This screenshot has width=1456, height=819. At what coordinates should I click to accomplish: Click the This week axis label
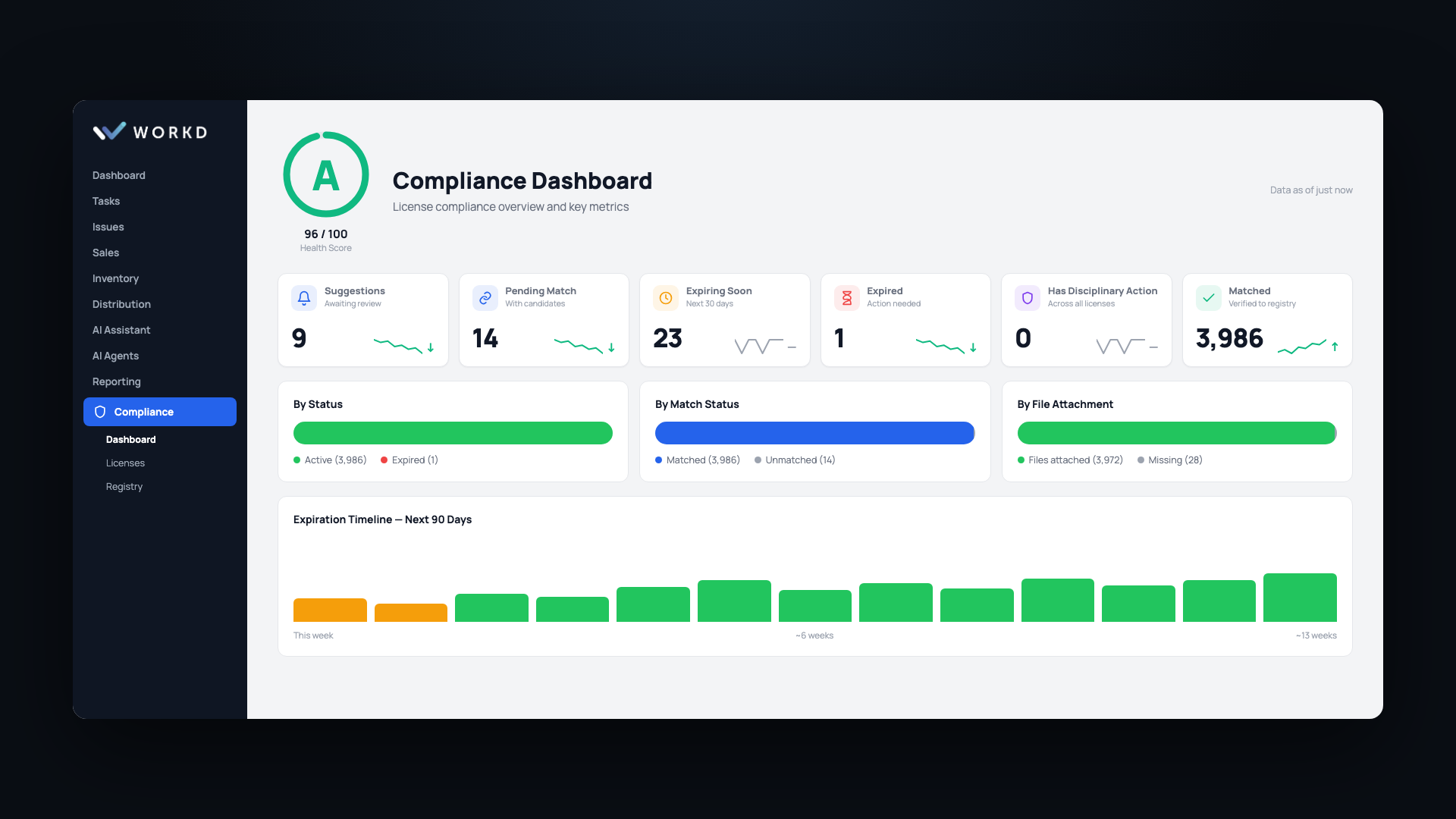click(313, 635)
